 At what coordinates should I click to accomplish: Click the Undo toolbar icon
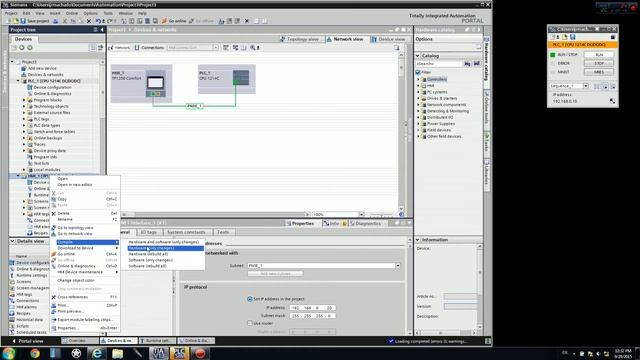pyautogui.click(x=98, y=21)
